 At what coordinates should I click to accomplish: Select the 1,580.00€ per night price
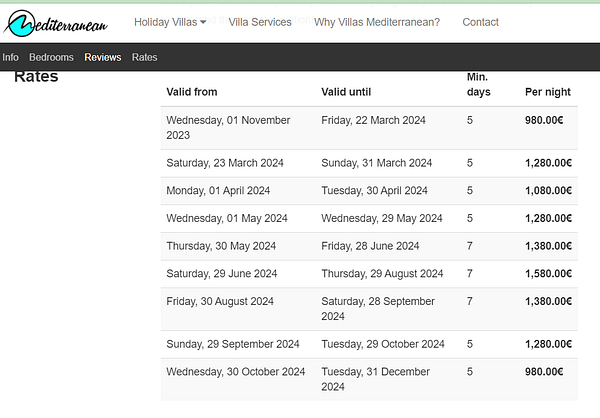pos(548,273)
